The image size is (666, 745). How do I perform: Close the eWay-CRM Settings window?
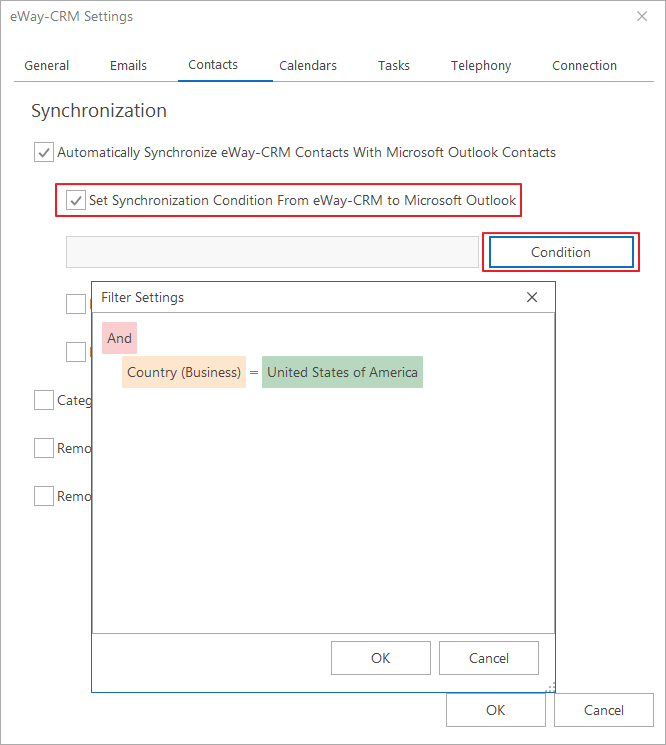click(642, 16)
